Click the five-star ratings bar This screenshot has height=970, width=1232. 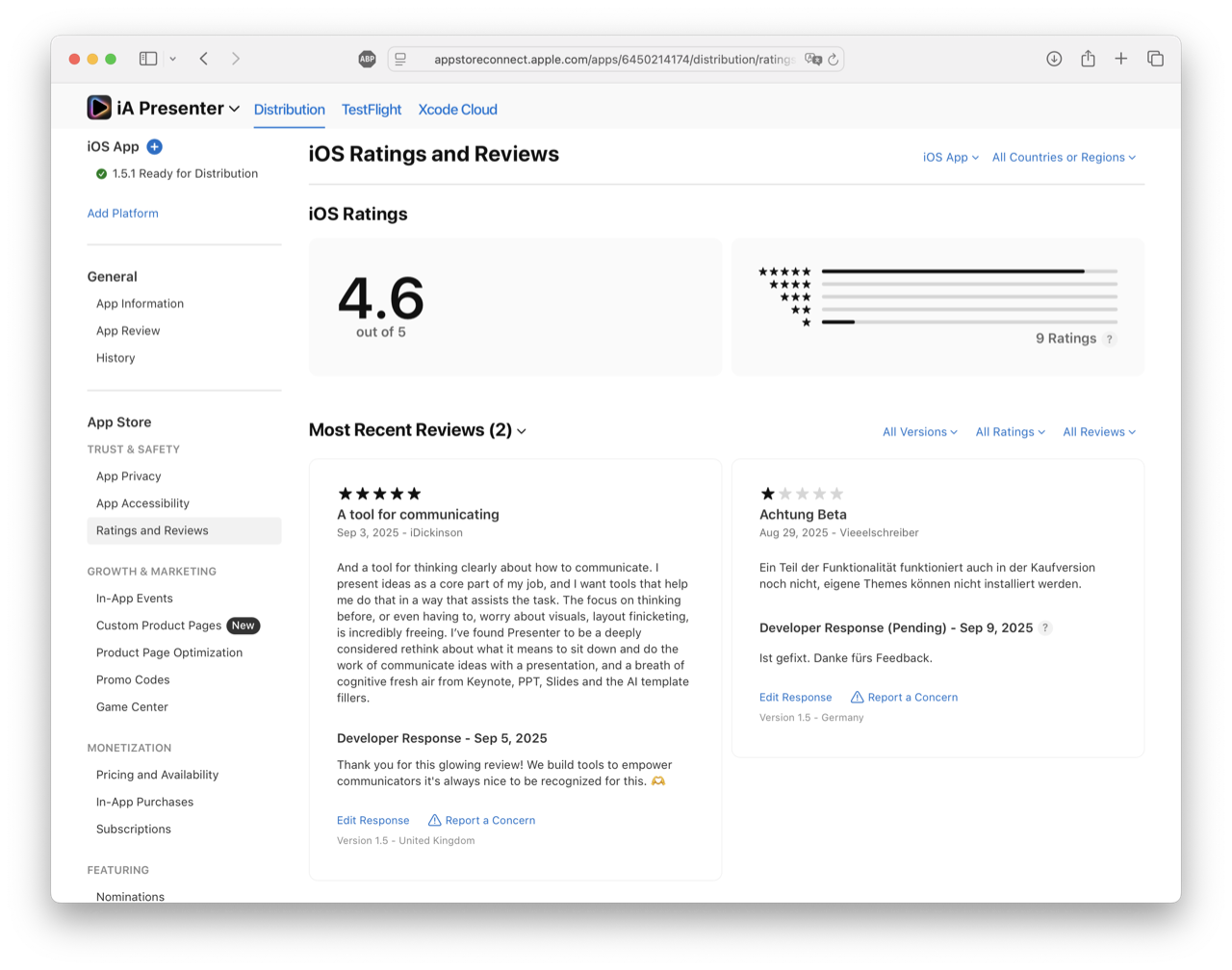tap(969, 271)
